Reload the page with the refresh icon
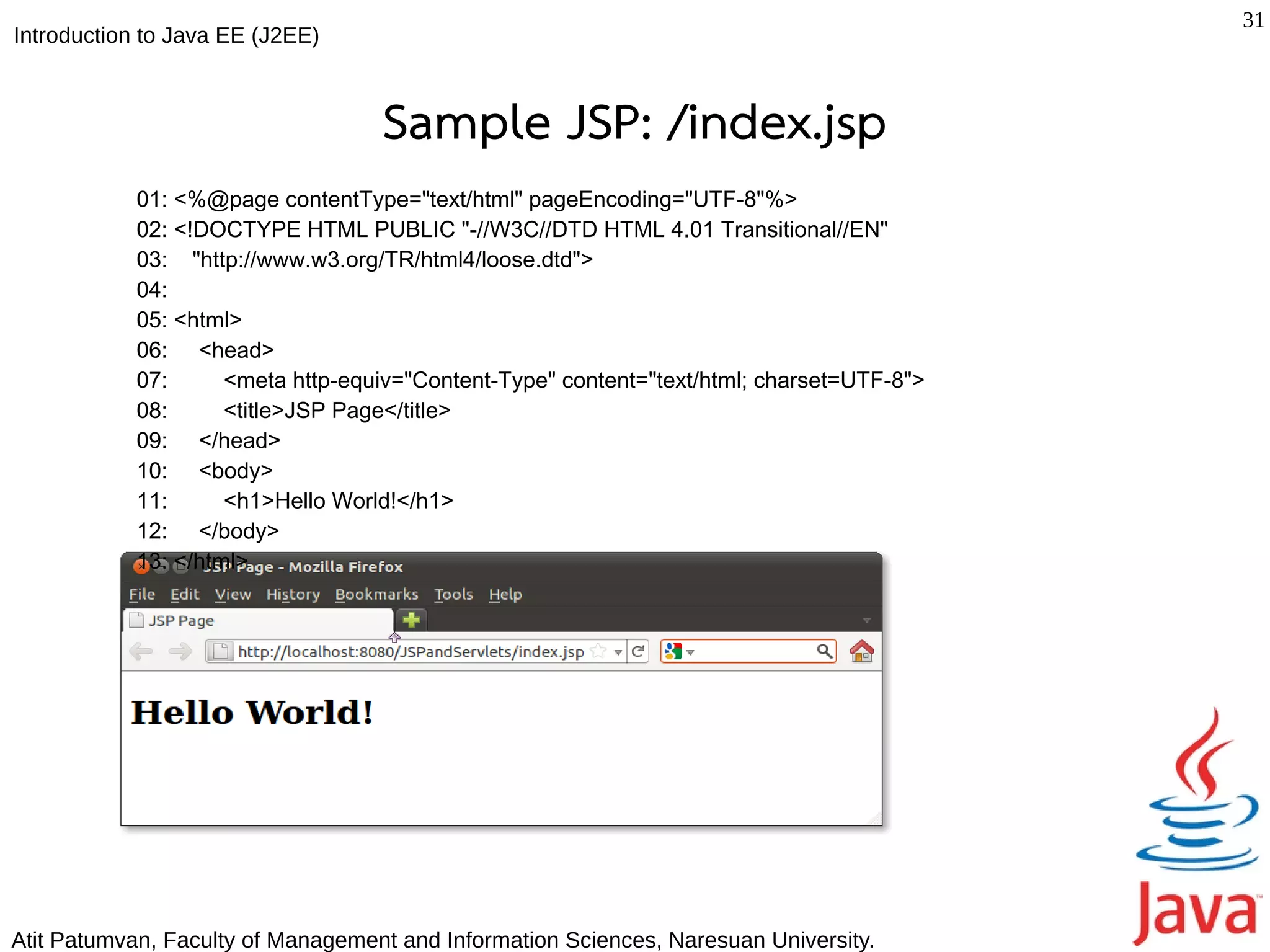The height and width of the screenshot is (952, 1270). [x=637, y=651]
